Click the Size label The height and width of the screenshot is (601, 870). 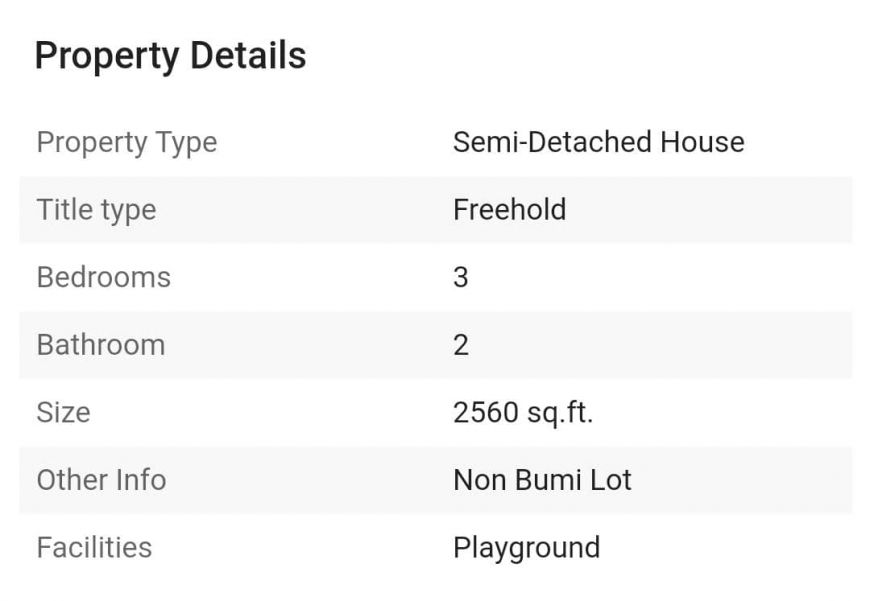point(63,412)
